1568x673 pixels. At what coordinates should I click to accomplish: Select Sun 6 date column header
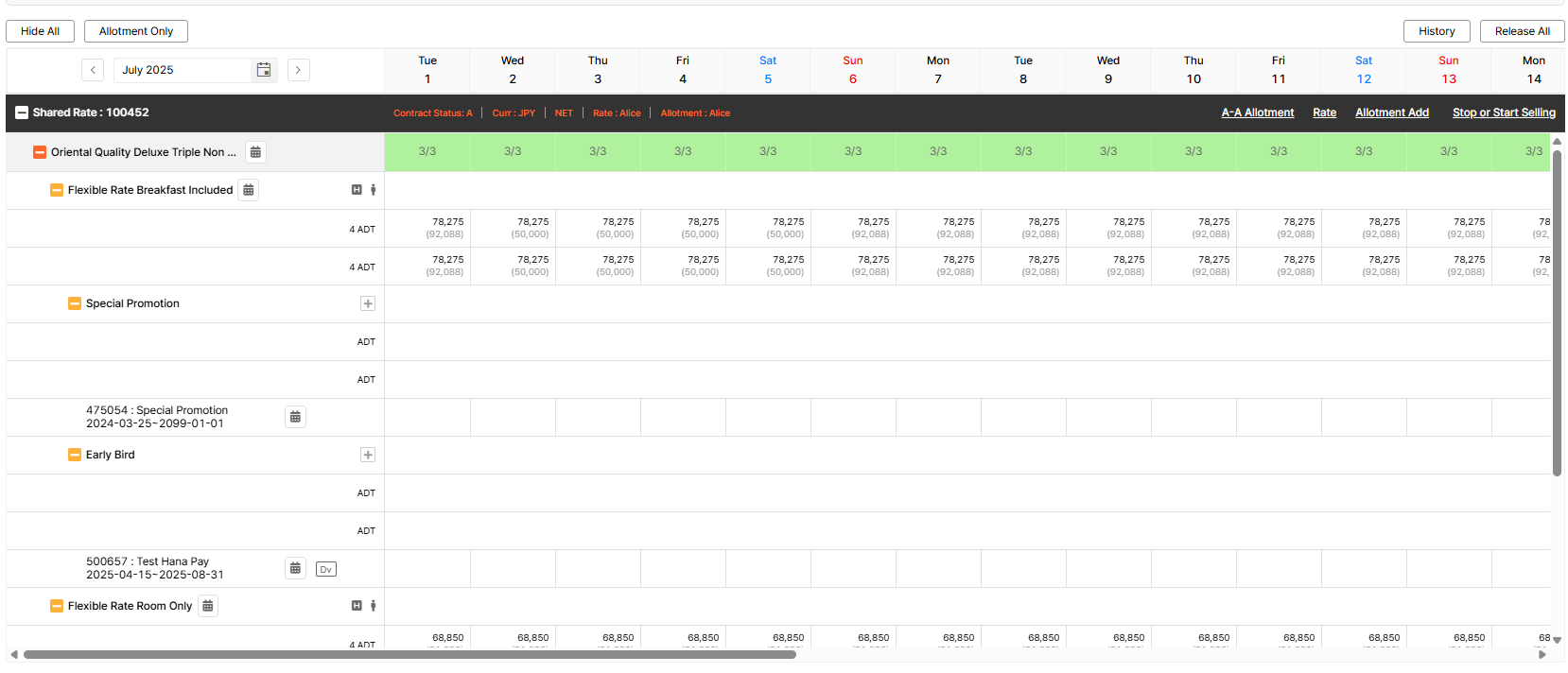point(853,70)
